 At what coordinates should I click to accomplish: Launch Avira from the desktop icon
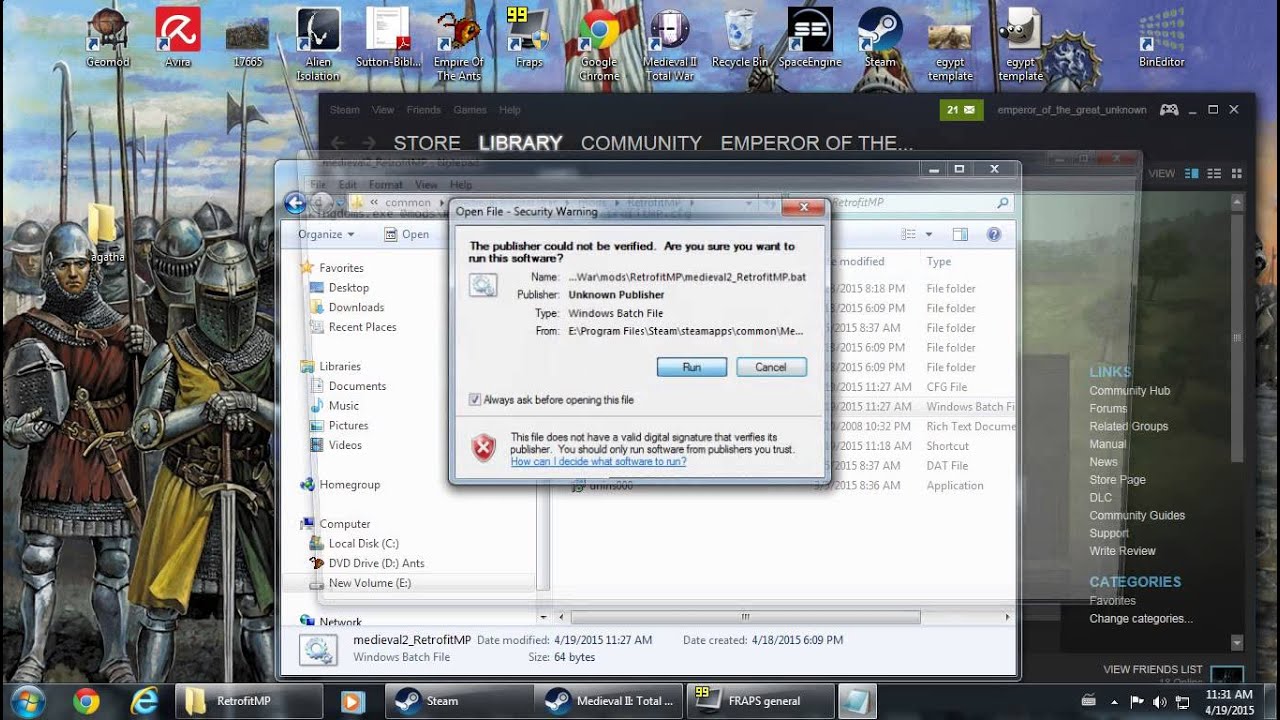coord(178,38)
